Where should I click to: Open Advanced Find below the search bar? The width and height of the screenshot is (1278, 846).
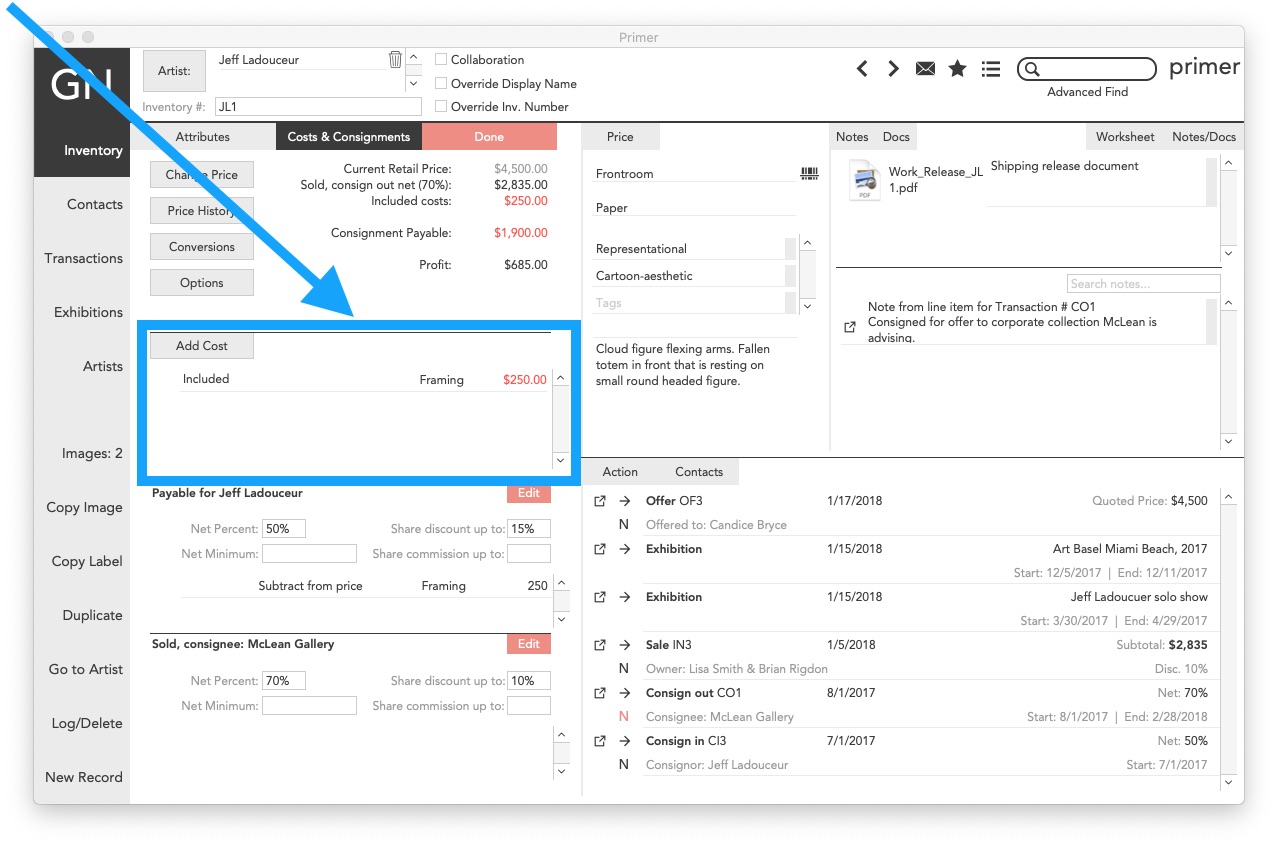point(1086,91)
